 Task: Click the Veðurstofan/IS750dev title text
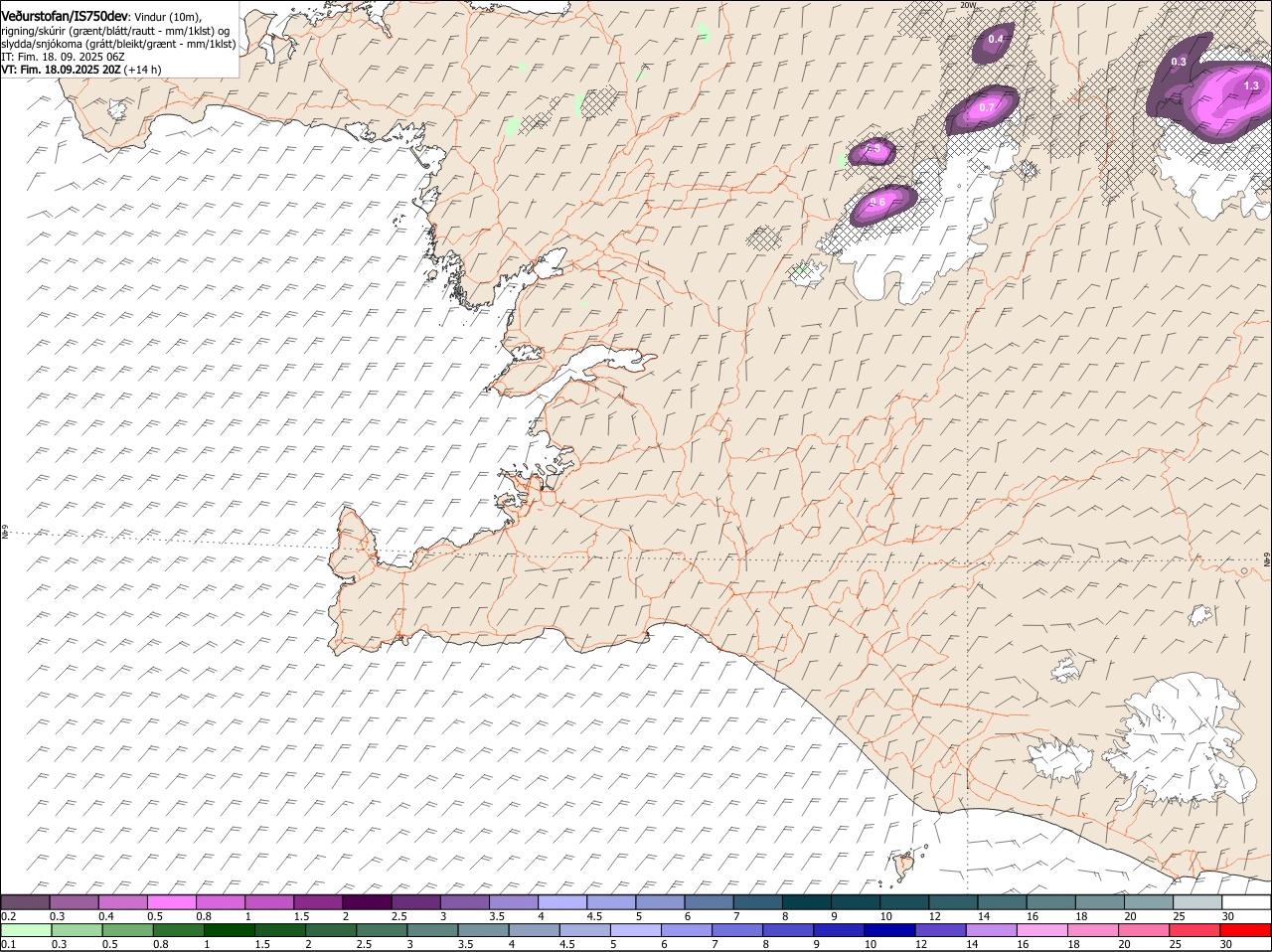tap(65, 15)
